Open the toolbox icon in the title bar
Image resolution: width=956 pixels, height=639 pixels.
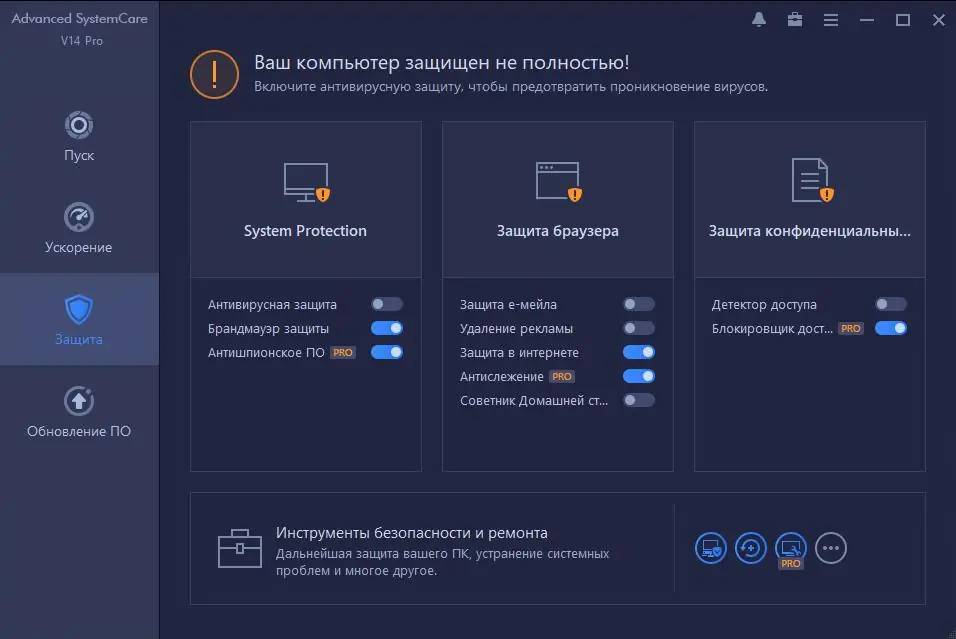[x=794, y=19]
